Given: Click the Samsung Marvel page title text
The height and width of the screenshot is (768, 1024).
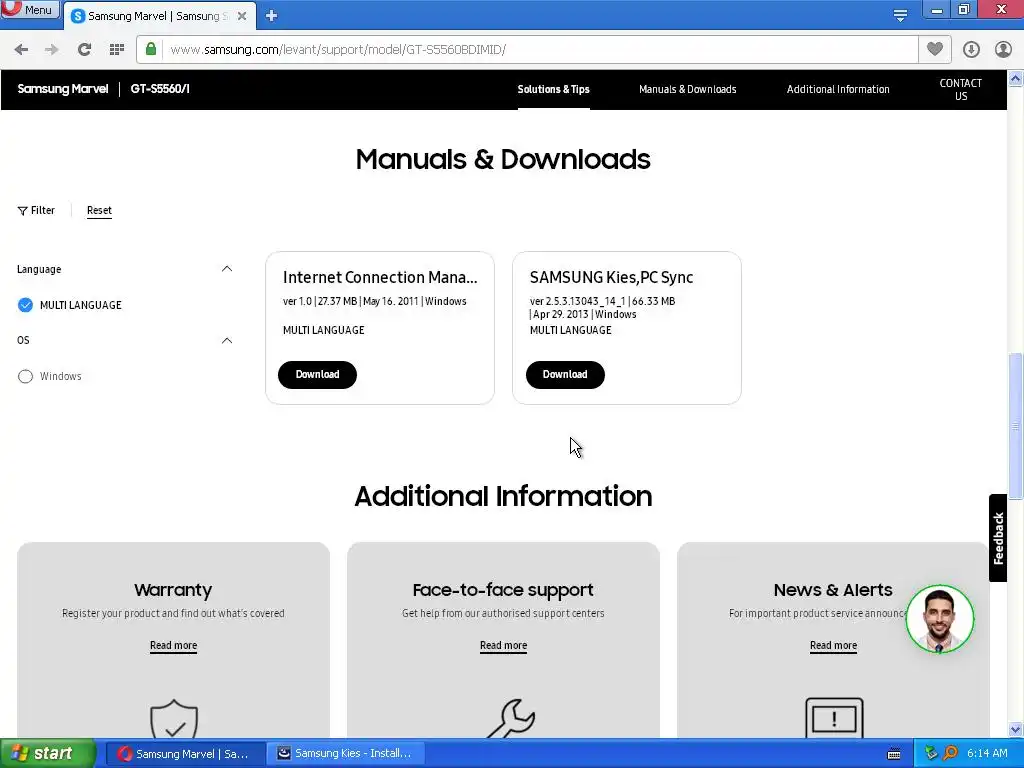Looking at the screenshot, I should (63, 89).
